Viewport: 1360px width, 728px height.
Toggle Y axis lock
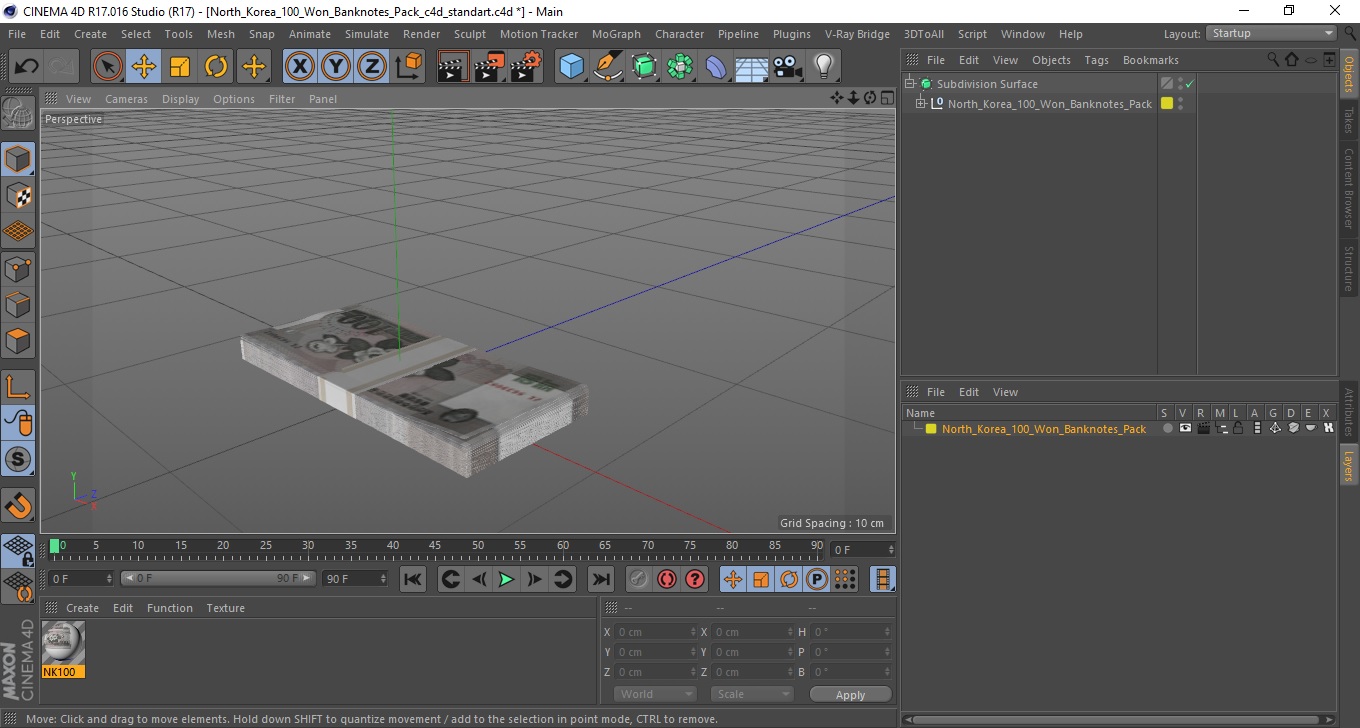pyautogui.click(x=336, y=67)
